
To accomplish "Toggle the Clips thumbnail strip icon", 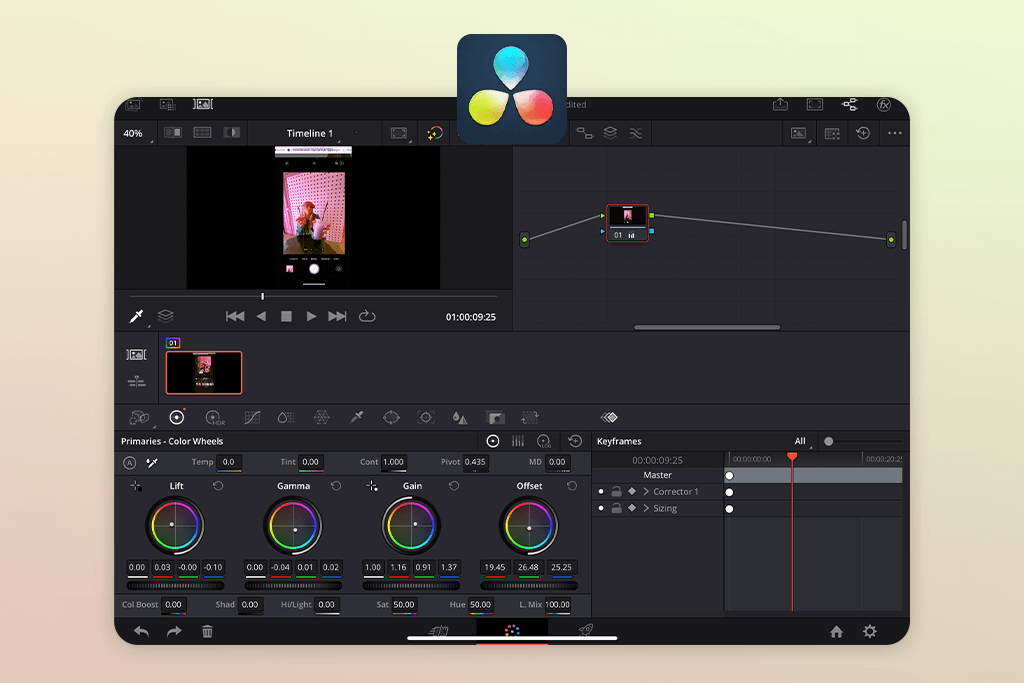I will point(202,104).
